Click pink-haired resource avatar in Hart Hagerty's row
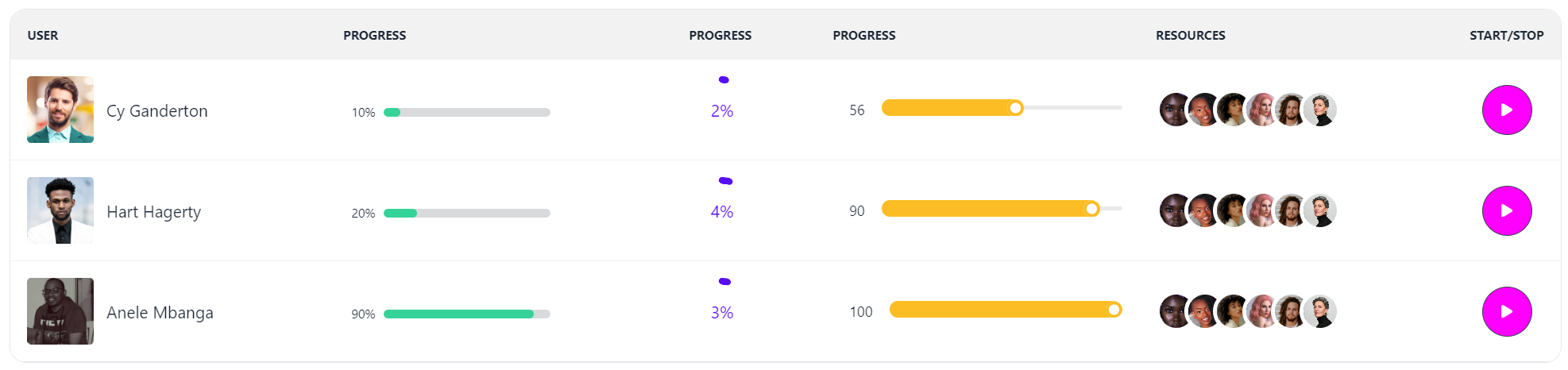This screenshot has height=370, width=1568. click(x=1261, y=210)
